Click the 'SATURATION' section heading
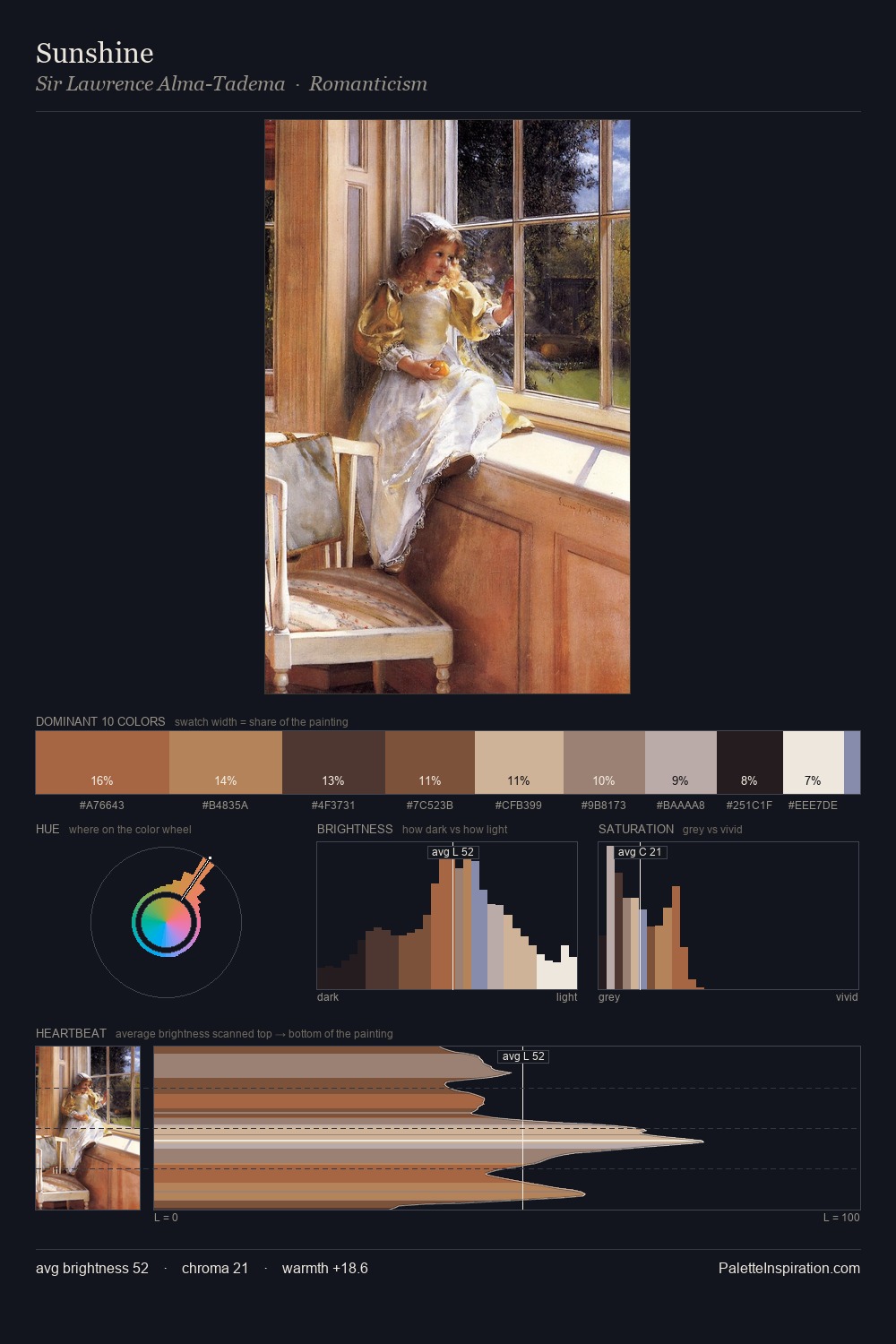The width and height of the screenshot is (896, 1344). tap(636, 829)
